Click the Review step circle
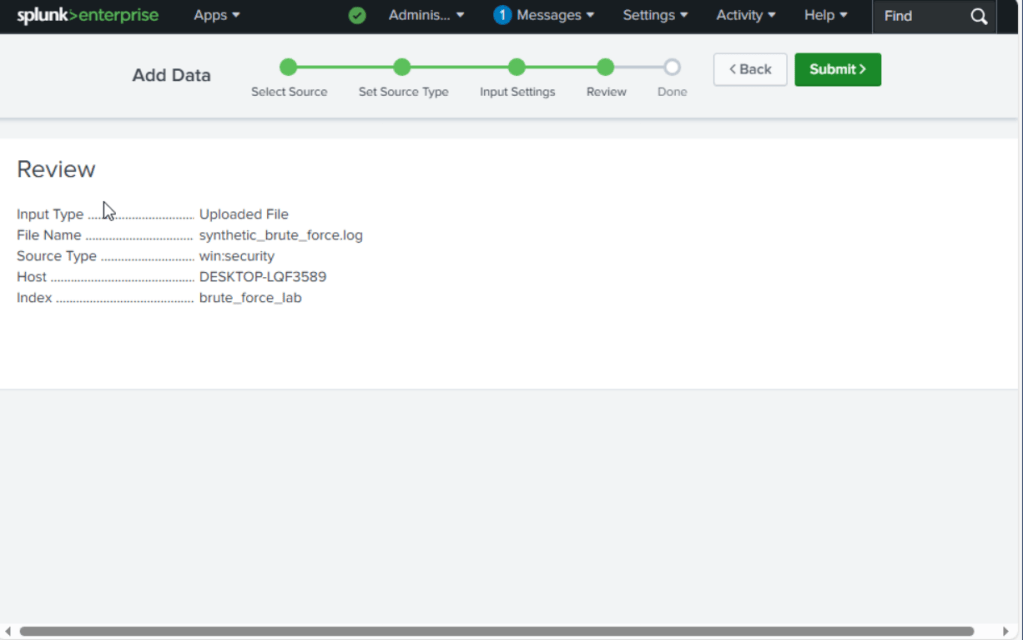 605,67
